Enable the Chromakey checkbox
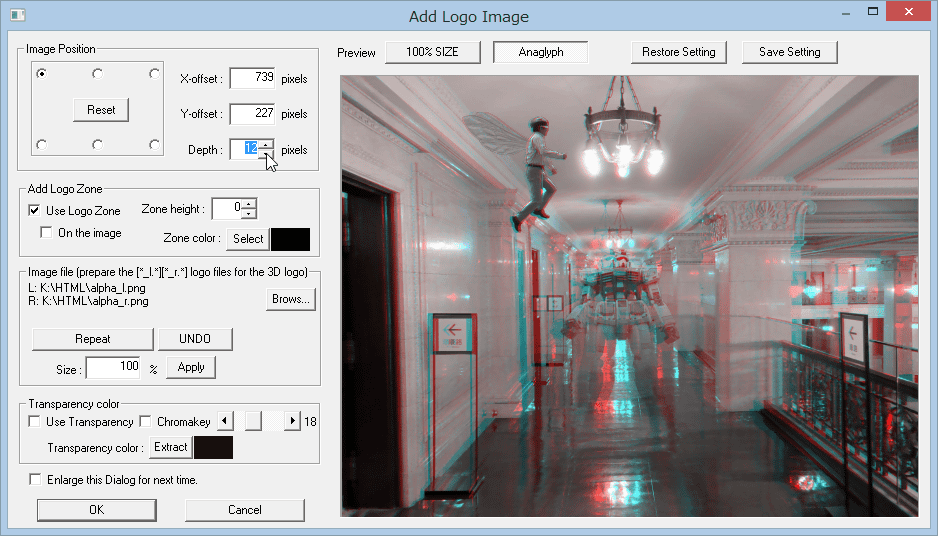The height and width of the screenshot is (536, 938). click(145, 422)
